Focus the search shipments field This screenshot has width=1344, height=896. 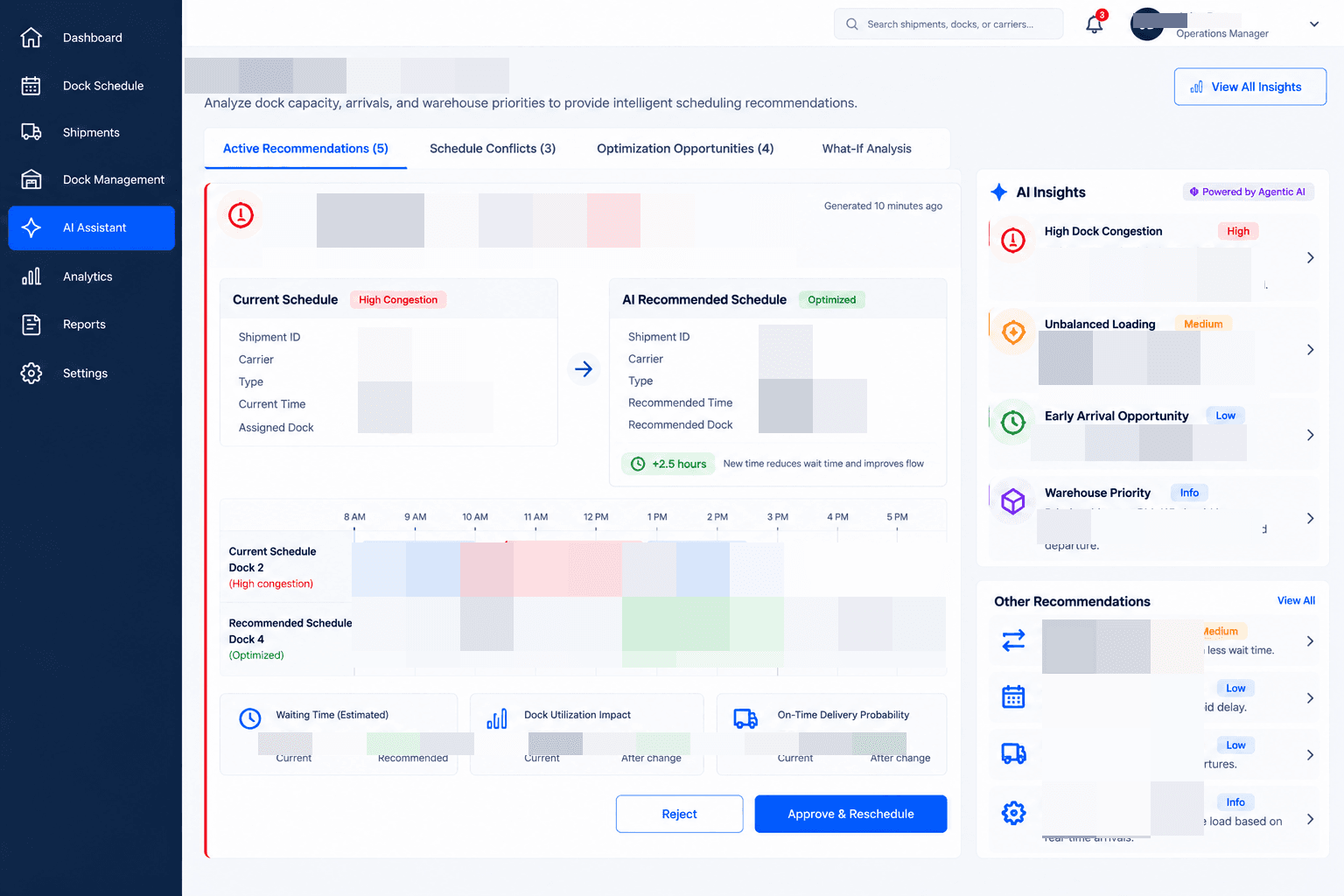pyautogui.click(x=948, y=24)
